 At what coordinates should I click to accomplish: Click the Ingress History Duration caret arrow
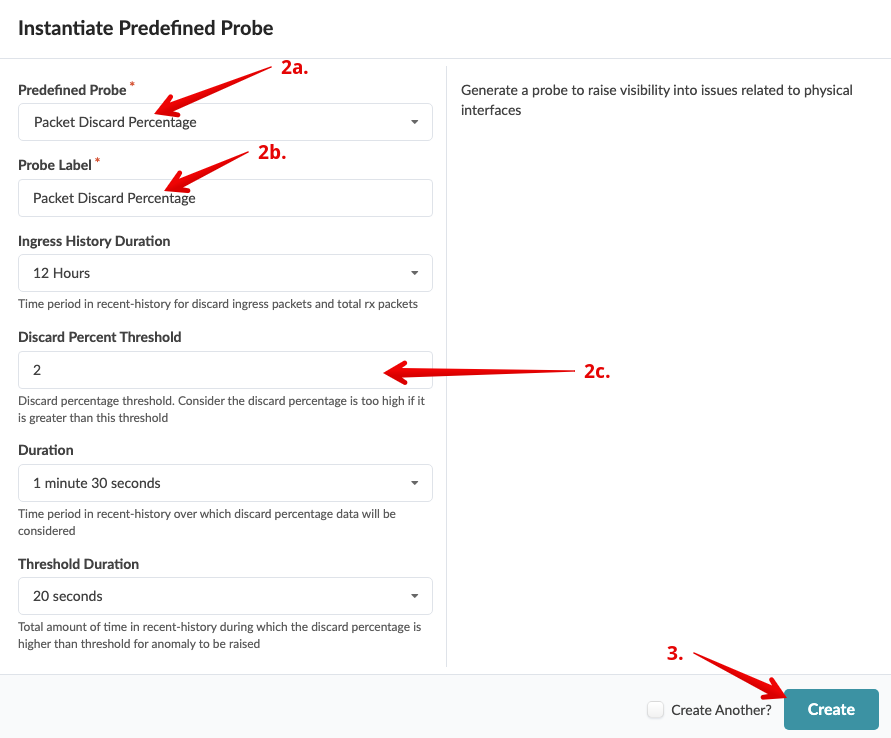tap(414, 274)
